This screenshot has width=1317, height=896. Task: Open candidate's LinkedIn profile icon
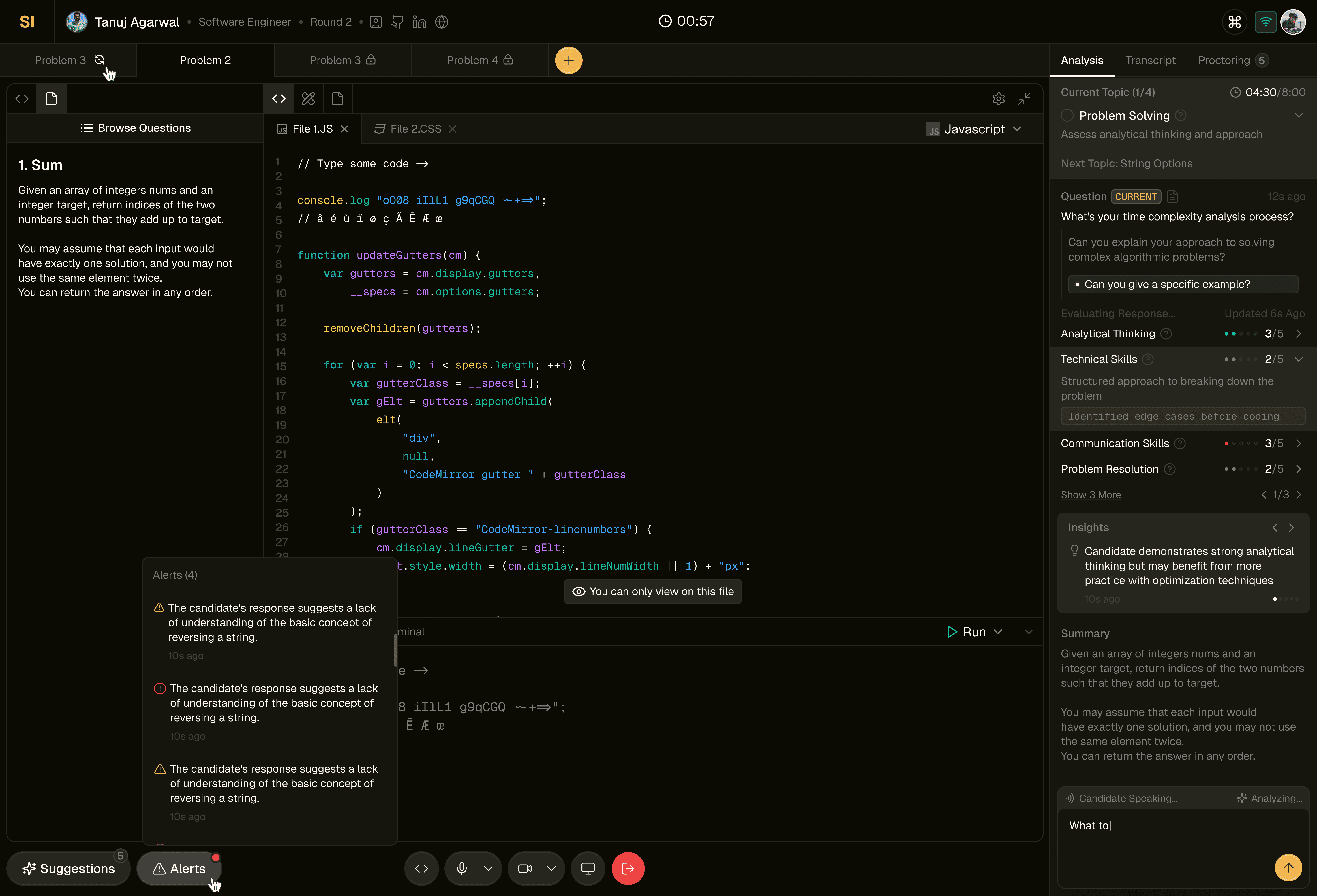419,22
